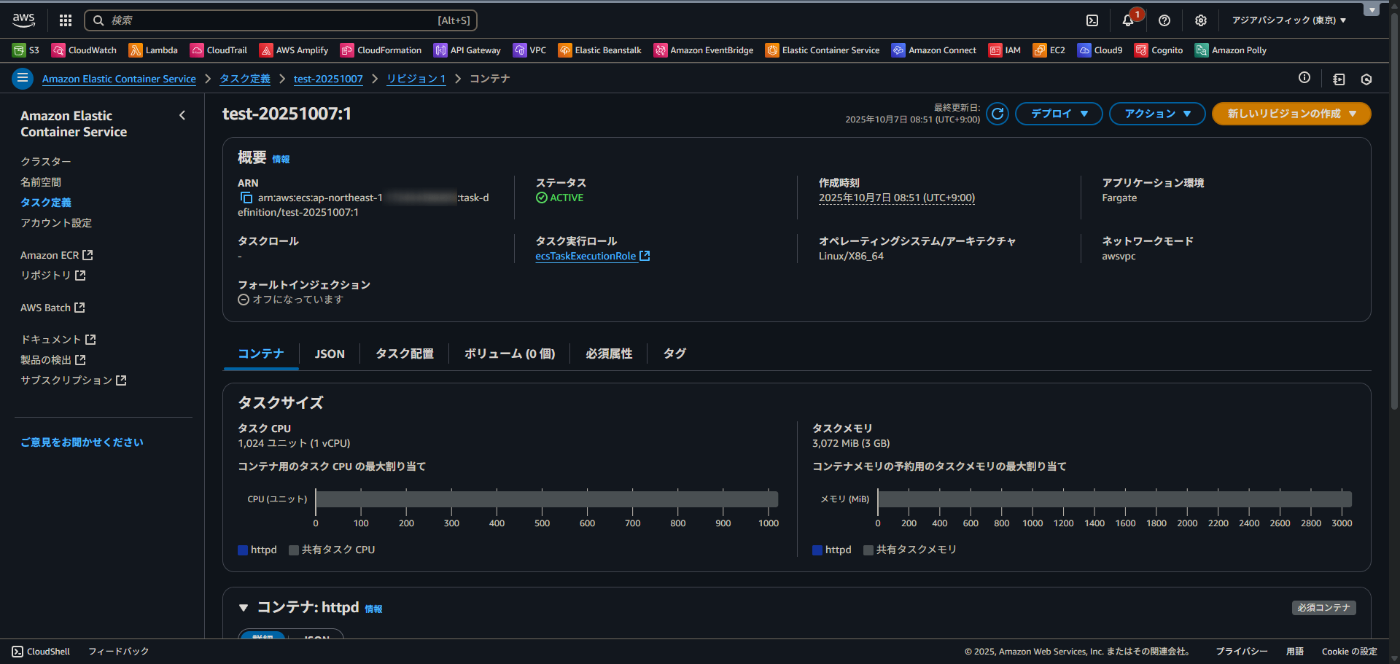Open the settings gear in header
The height and width of the screenshot is (664, 1400).
point(1200,20)
